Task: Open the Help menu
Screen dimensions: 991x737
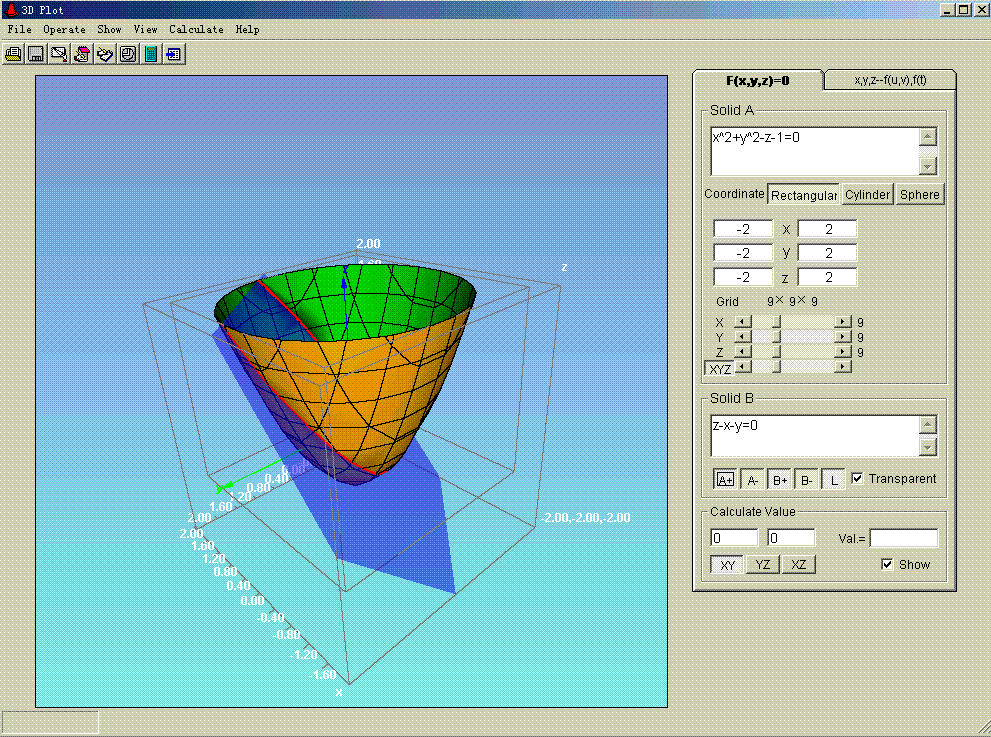Action: [248, 29]
